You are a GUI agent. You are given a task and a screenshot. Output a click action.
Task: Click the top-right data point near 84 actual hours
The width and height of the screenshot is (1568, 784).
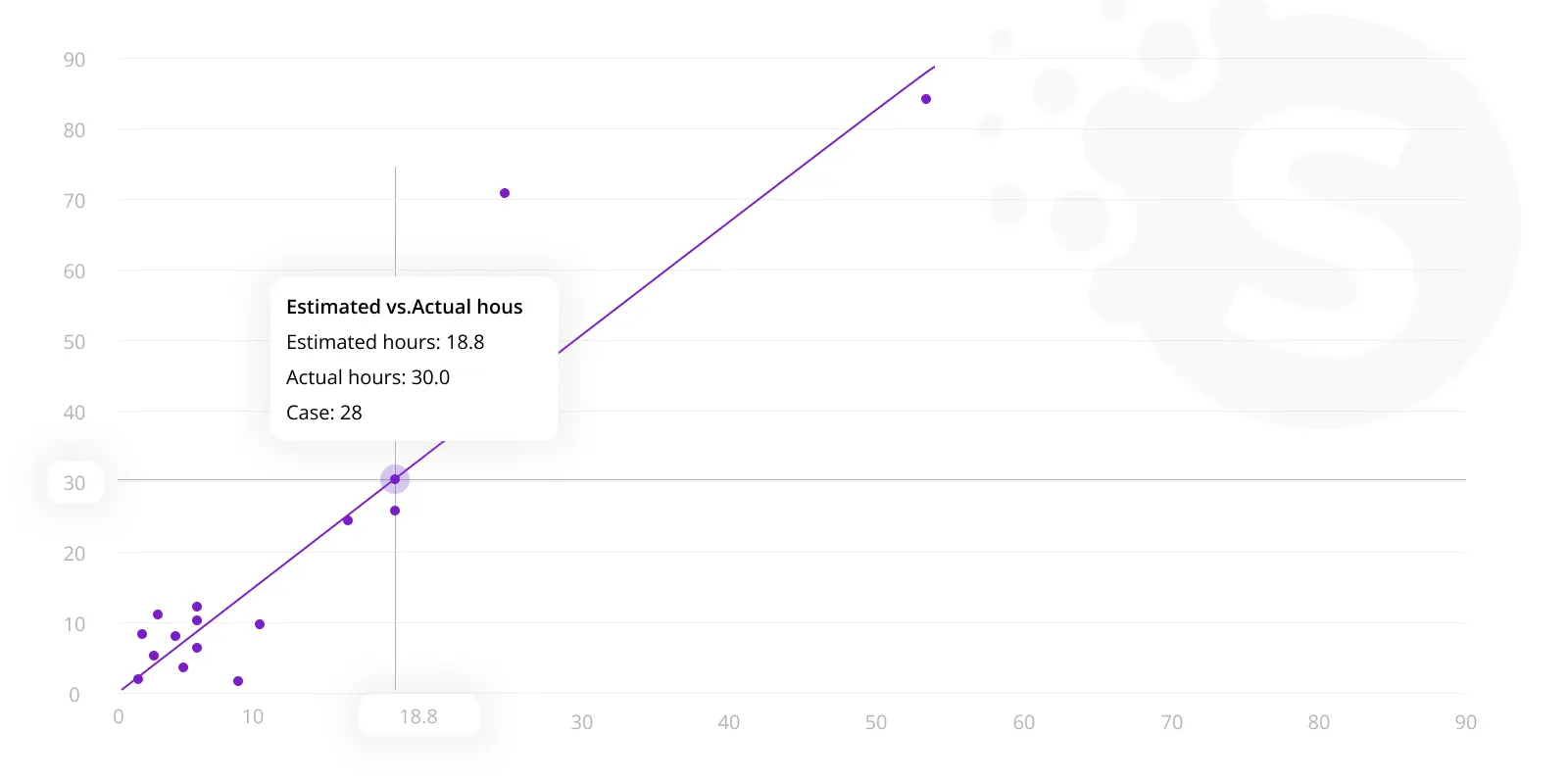tap(926, 99)
